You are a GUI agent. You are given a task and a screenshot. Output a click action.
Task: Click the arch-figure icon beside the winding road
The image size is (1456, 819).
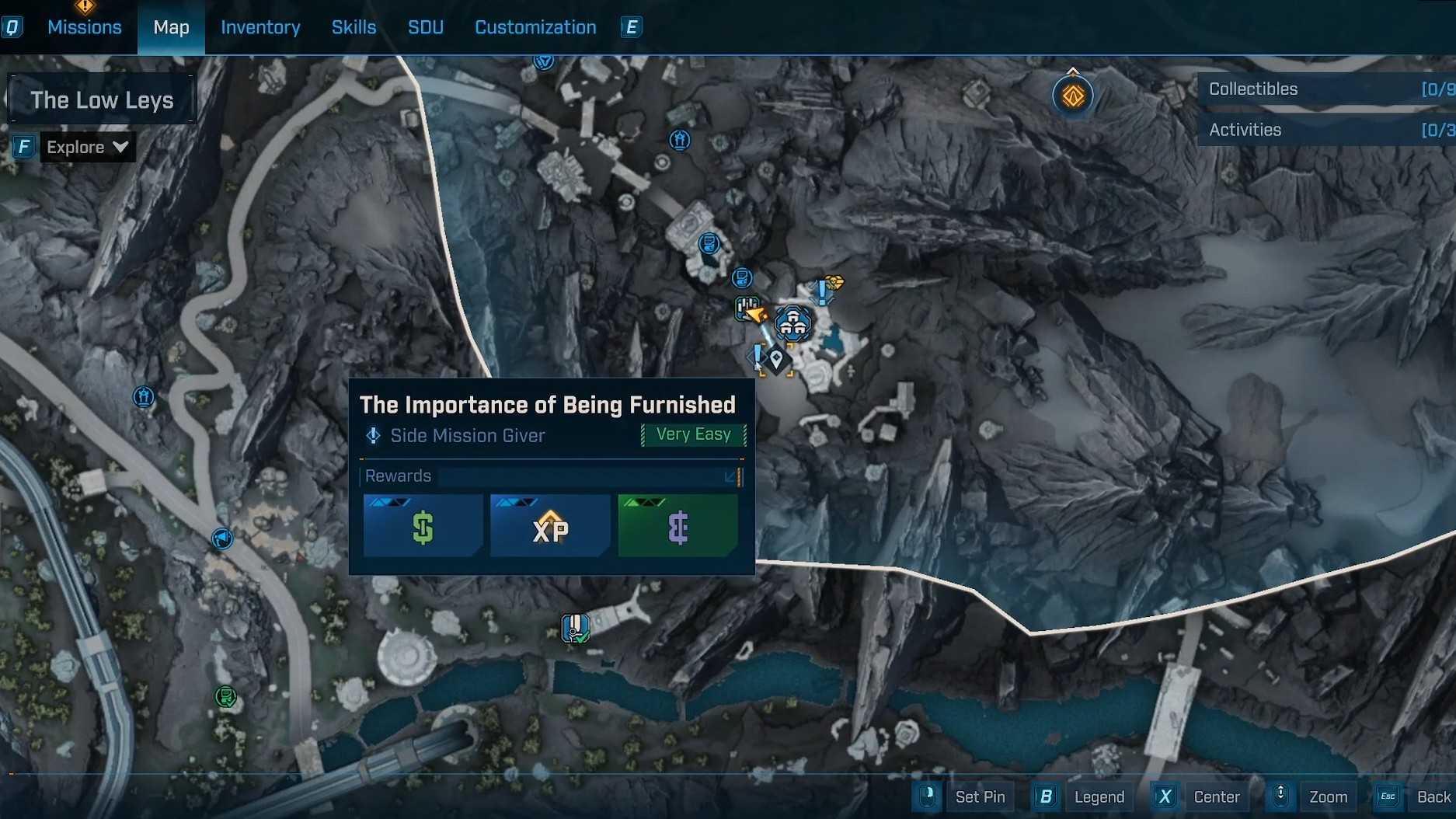(144, 397)
